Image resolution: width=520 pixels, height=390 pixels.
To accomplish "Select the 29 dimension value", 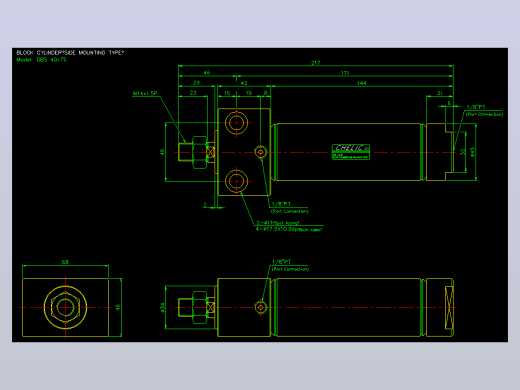I will pos(196,83).
